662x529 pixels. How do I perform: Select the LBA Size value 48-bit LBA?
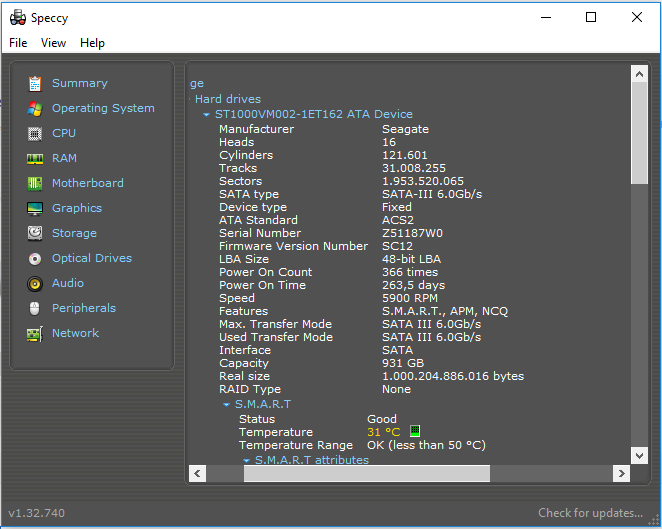point(411,259)
